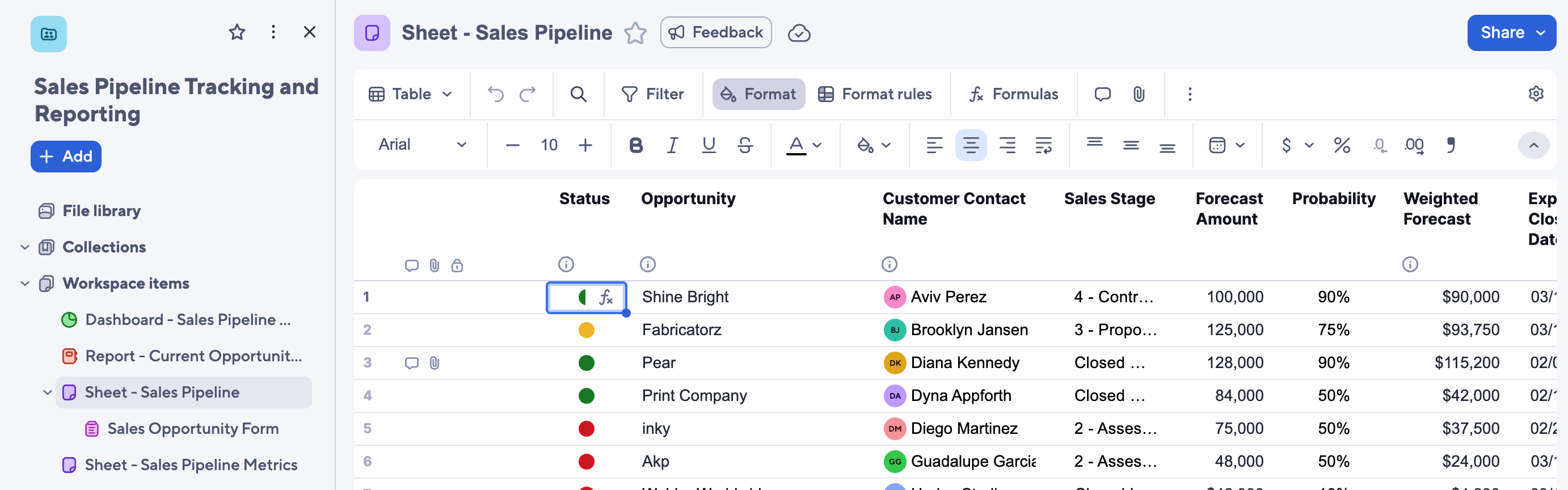Viewport: 1568px width, 490px height.
Task: Open the comments speech bubble icon
Action: [1102, 94]
